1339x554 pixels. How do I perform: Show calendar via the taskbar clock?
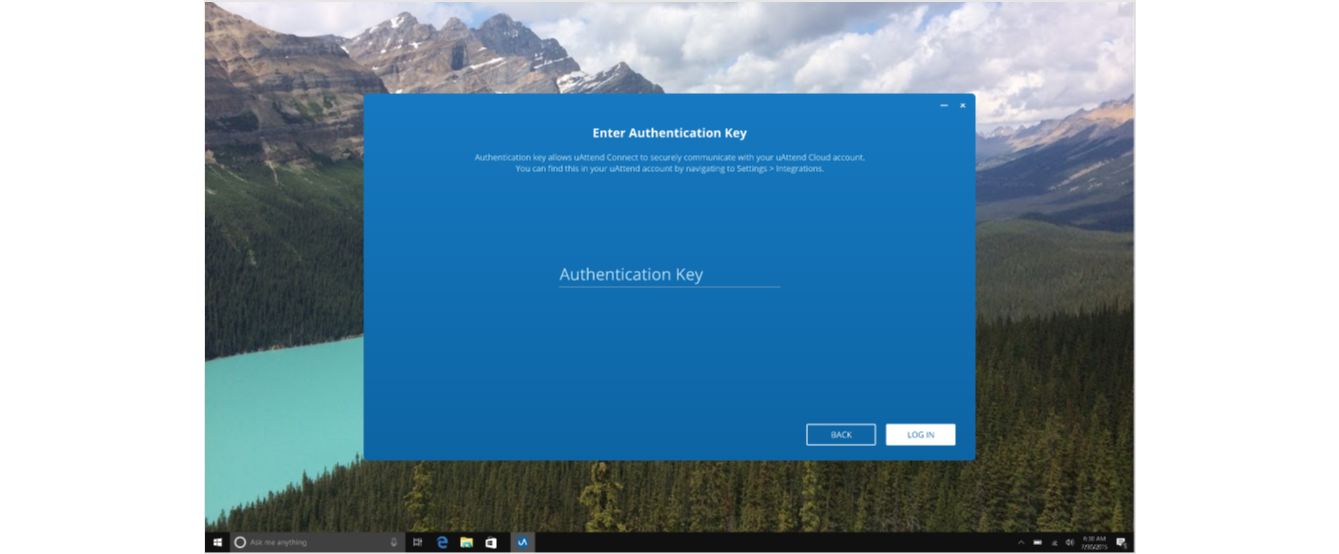[1094, 542]
